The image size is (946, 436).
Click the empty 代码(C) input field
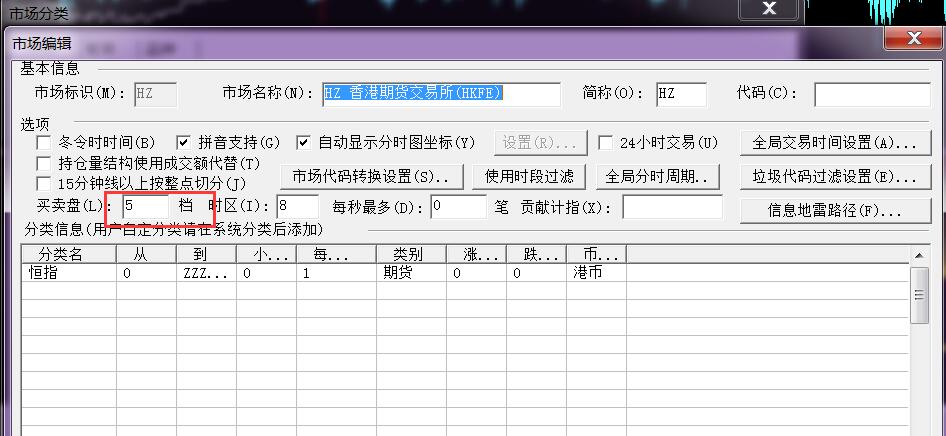[872, 94]
